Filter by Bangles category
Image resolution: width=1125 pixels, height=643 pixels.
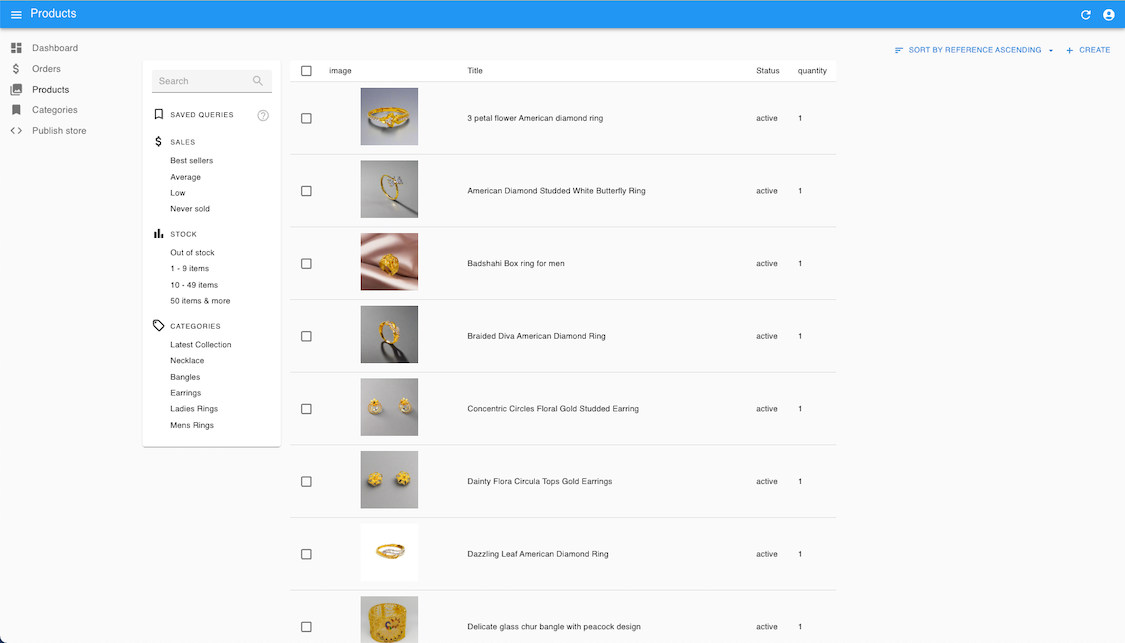coord(185,377)
